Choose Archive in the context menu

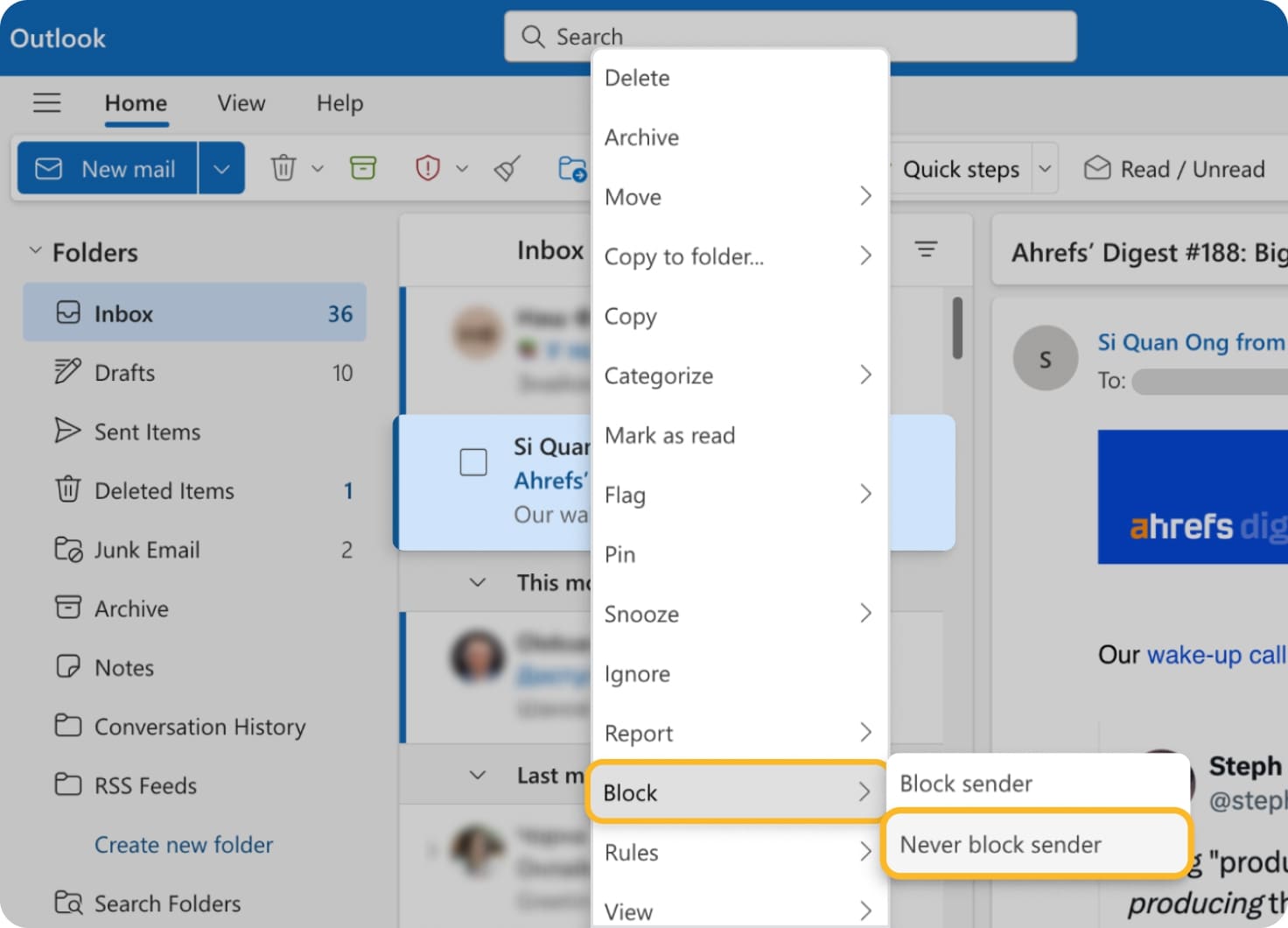(x=740, y=137)
